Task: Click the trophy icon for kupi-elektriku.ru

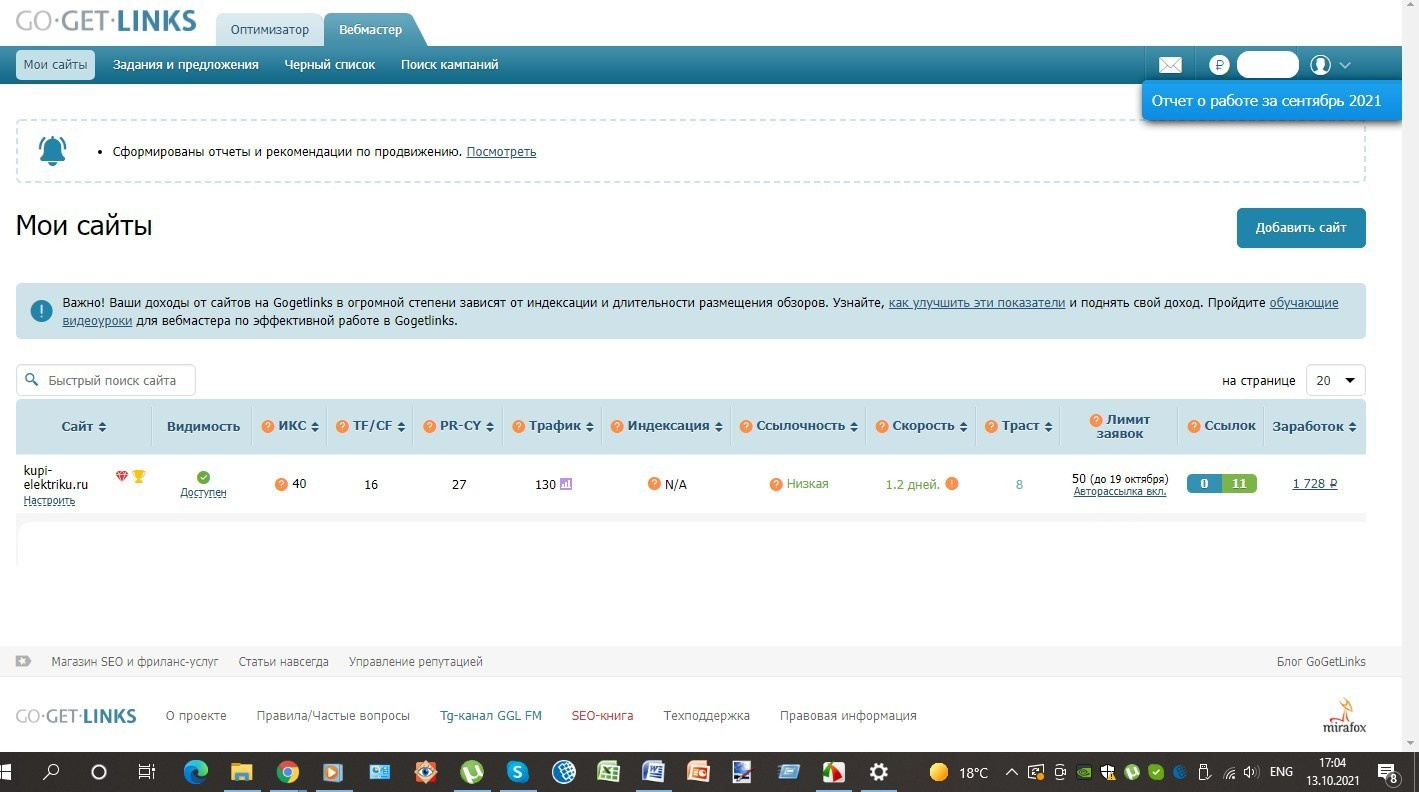Action: click(x=139, y=476)
